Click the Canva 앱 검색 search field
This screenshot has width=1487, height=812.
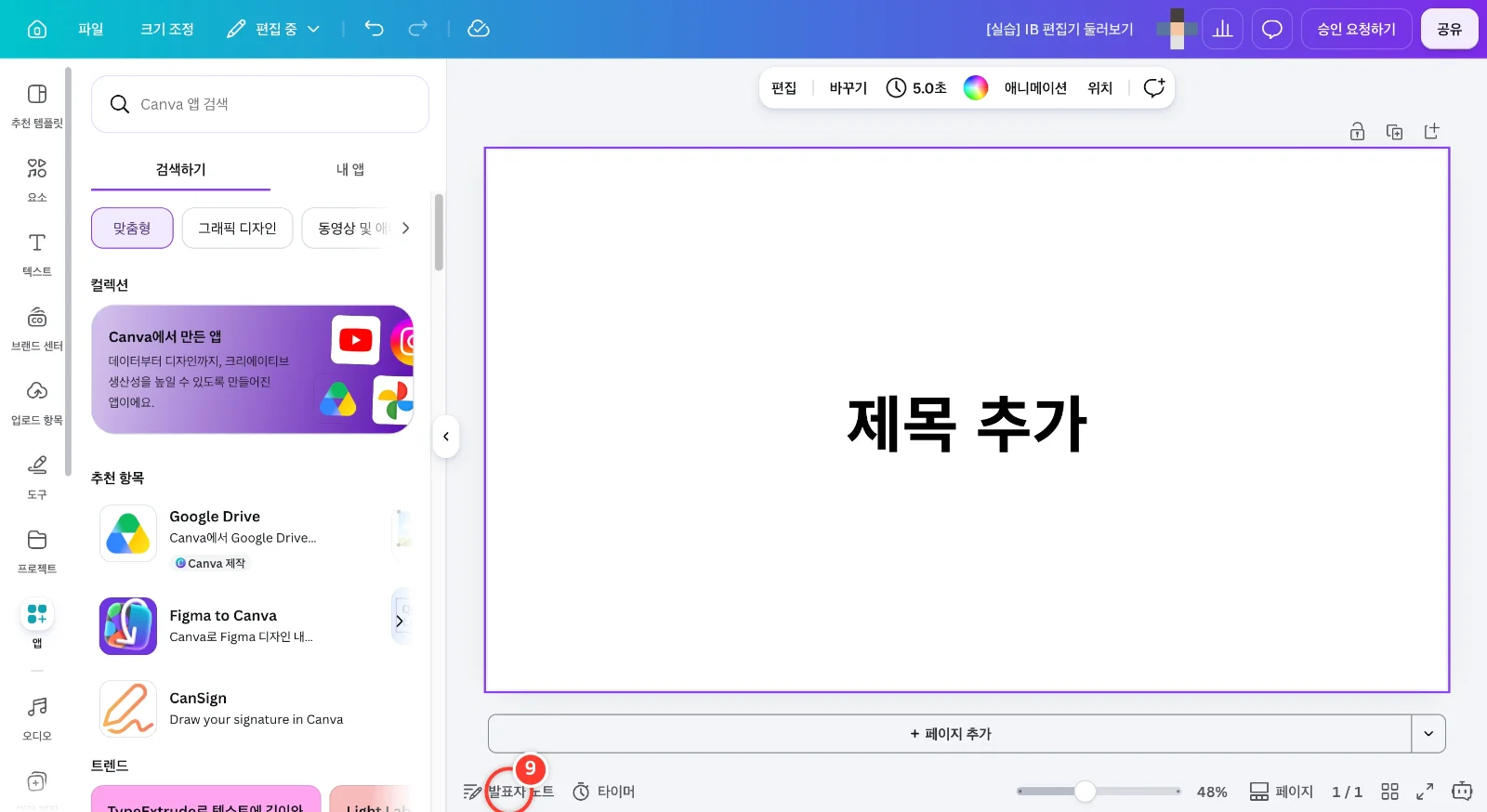click(x=260, y=104)
